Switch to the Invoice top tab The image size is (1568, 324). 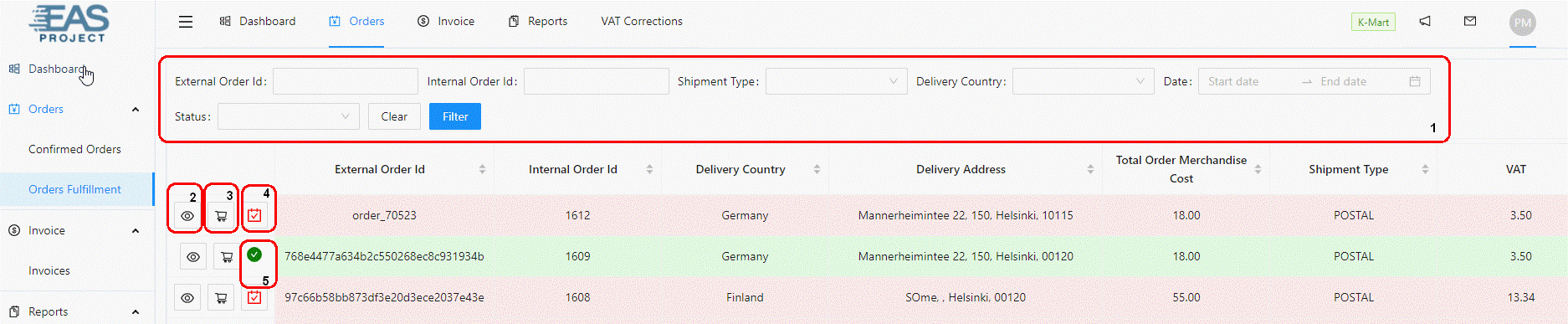point(446,21)
